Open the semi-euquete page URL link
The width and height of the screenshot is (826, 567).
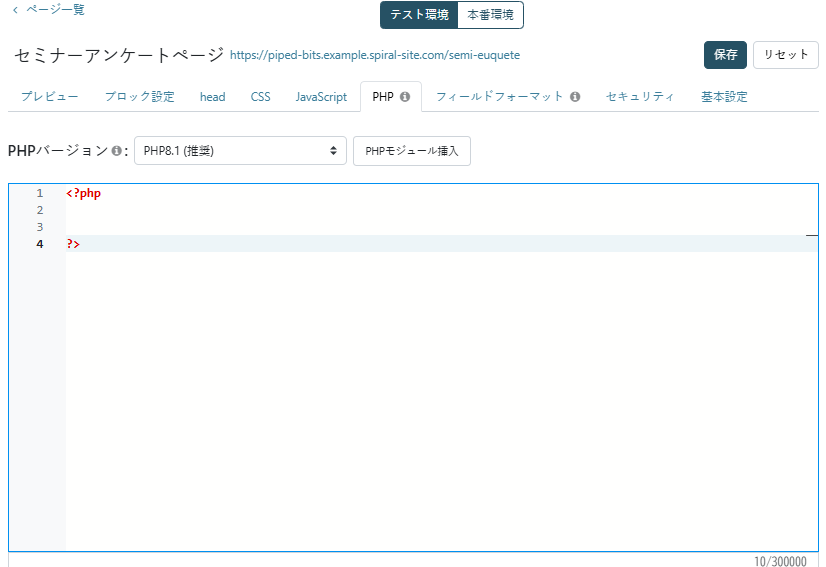[x=375, y=55]
